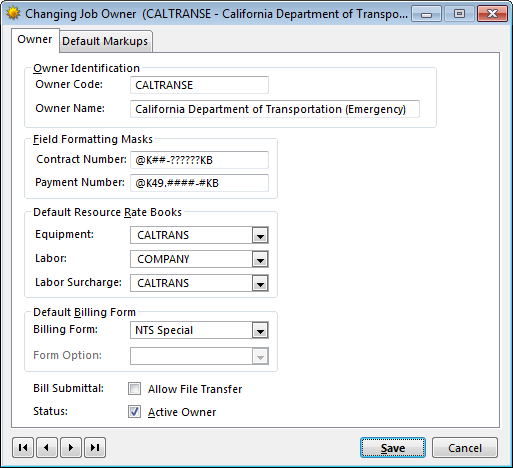
Task: Save the job owner changes
Action: pyautogui.click(x=393, y=448)
